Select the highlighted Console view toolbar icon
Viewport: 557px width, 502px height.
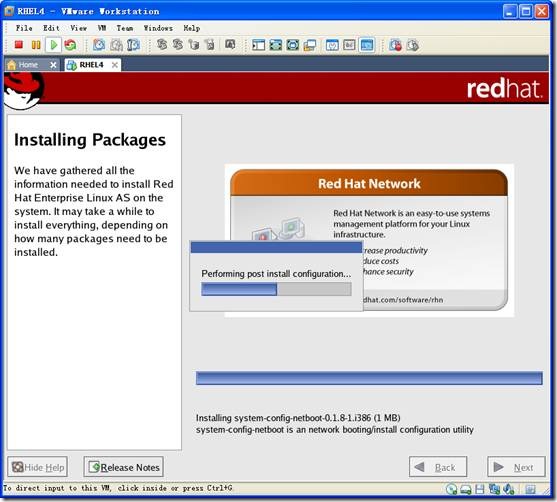367,45
